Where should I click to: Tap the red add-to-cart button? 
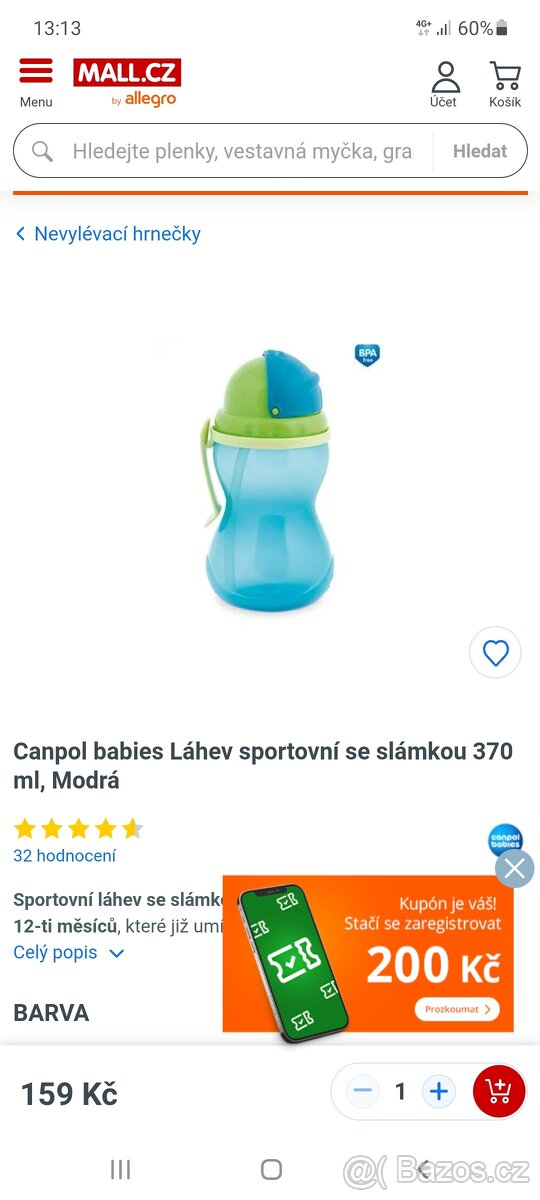[498, 1092]
